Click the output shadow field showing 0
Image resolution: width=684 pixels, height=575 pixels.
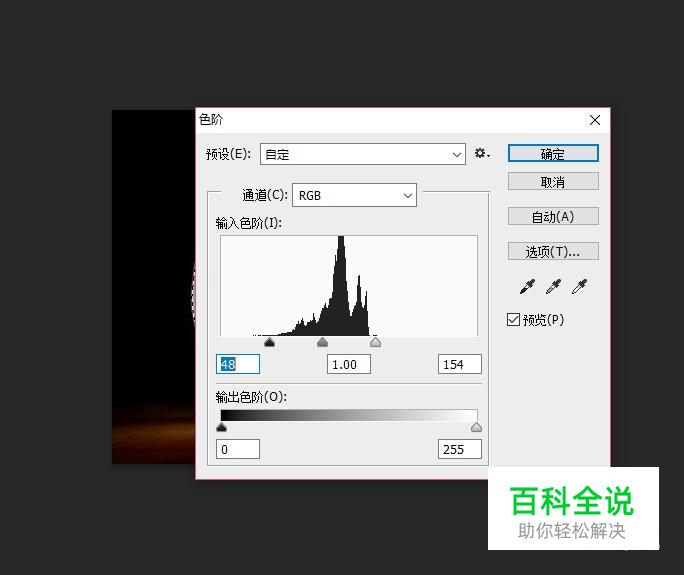tap(238, 449)
